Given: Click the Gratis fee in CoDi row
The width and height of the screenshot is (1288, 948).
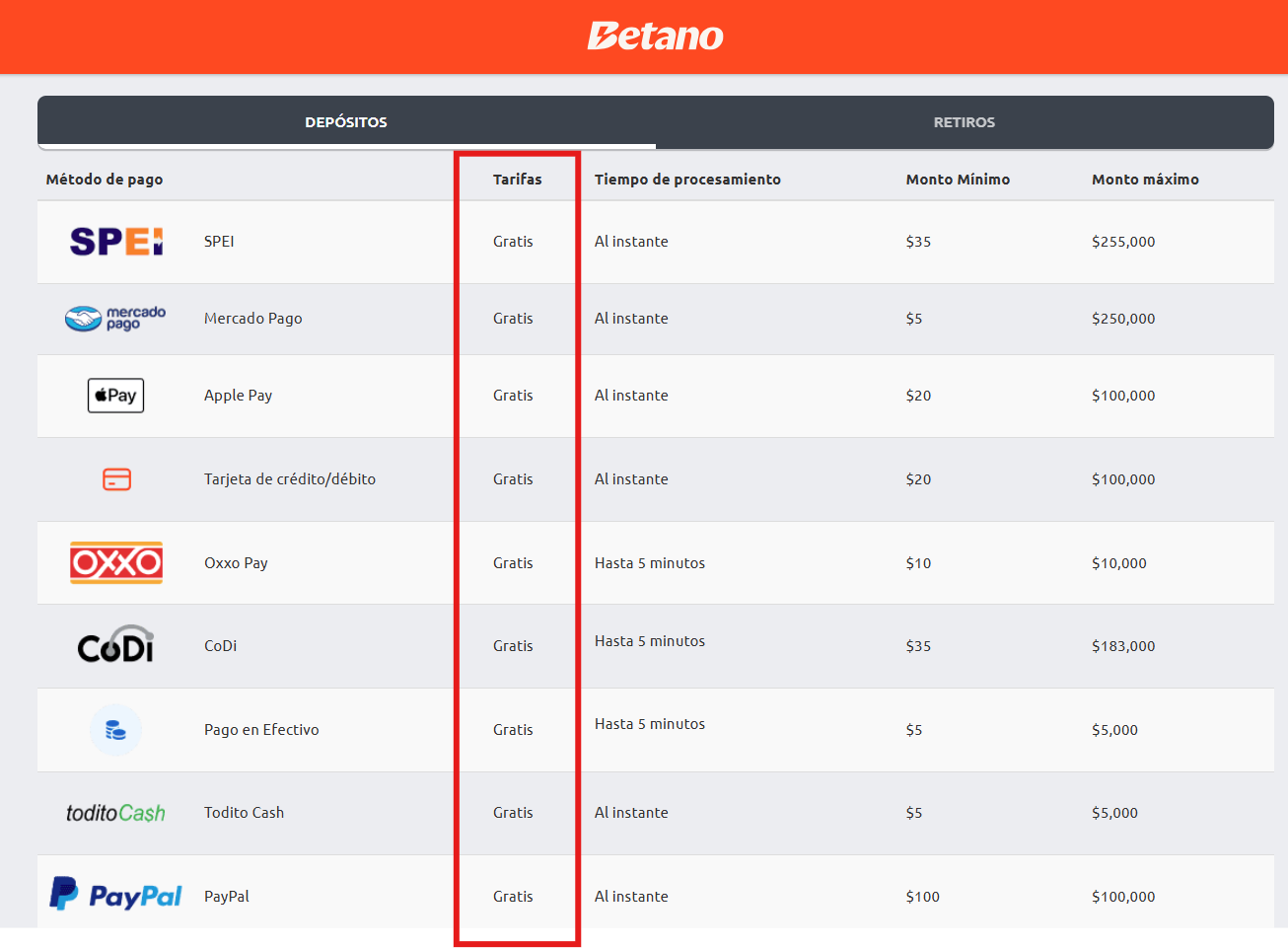Looking at the screenshot, I should (x=513, y=646).
